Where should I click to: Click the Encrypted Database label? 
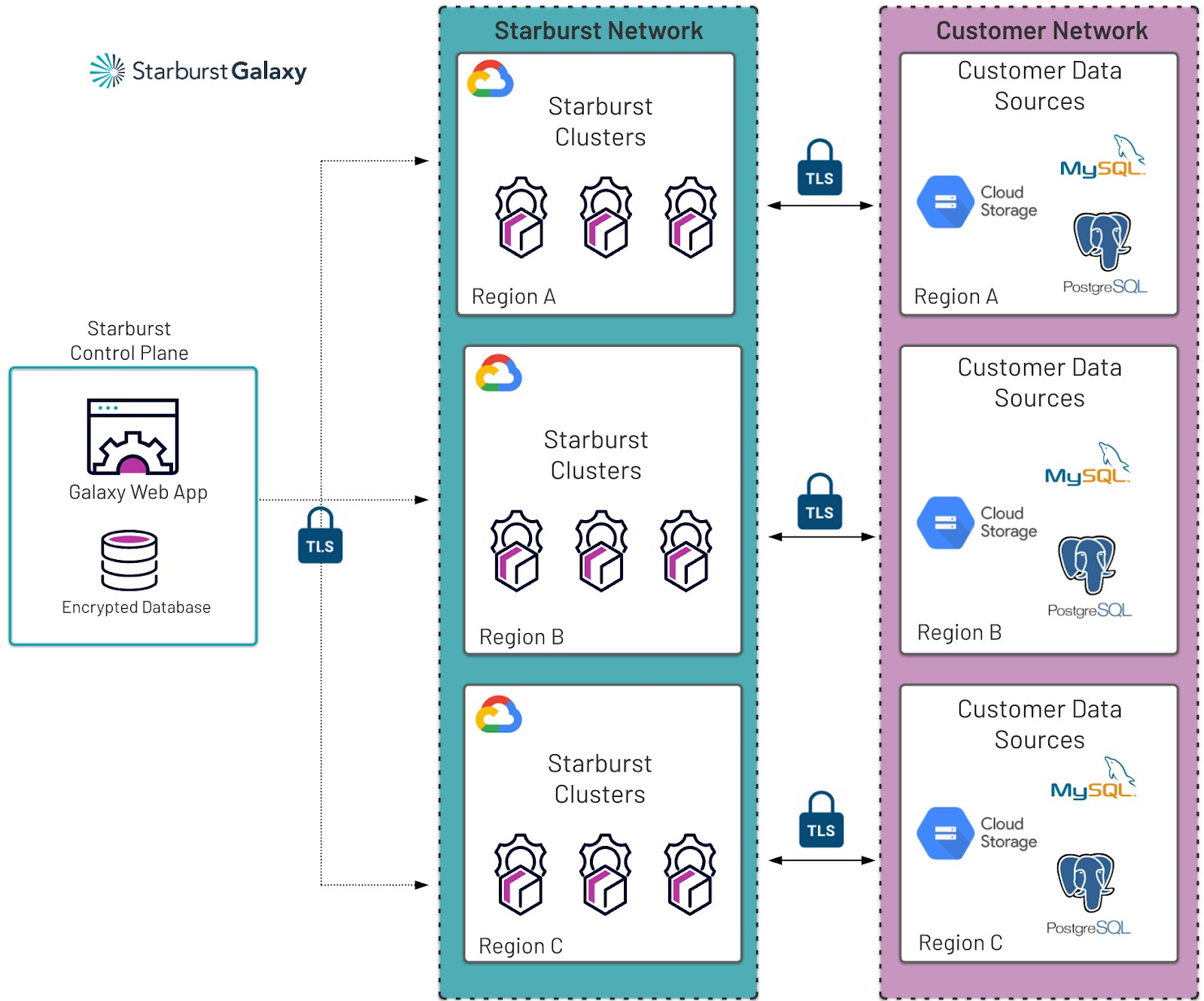[136, 607]
